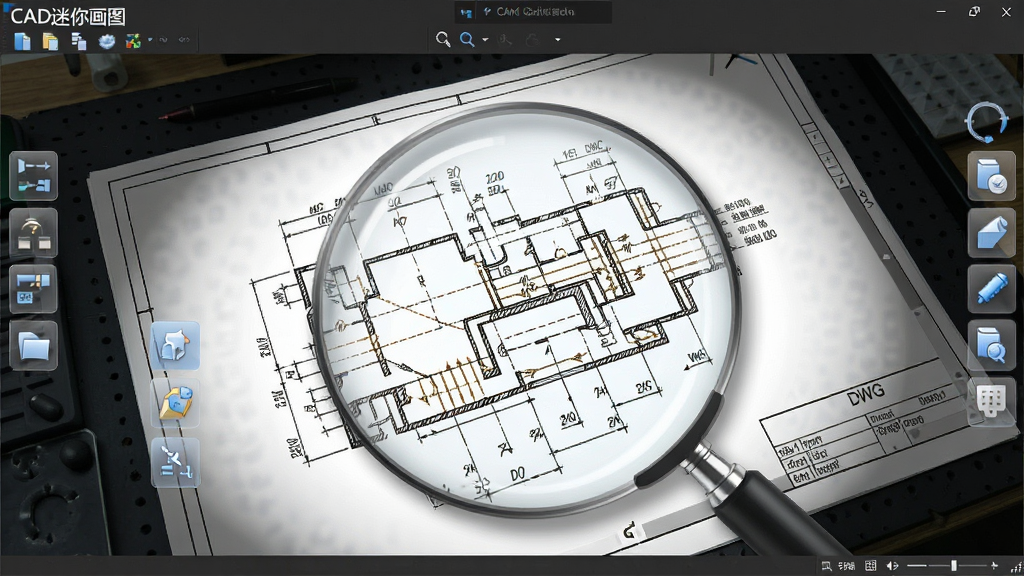
Task: Restore down the CAD迷你画图 window
Action: click(974, 12)
